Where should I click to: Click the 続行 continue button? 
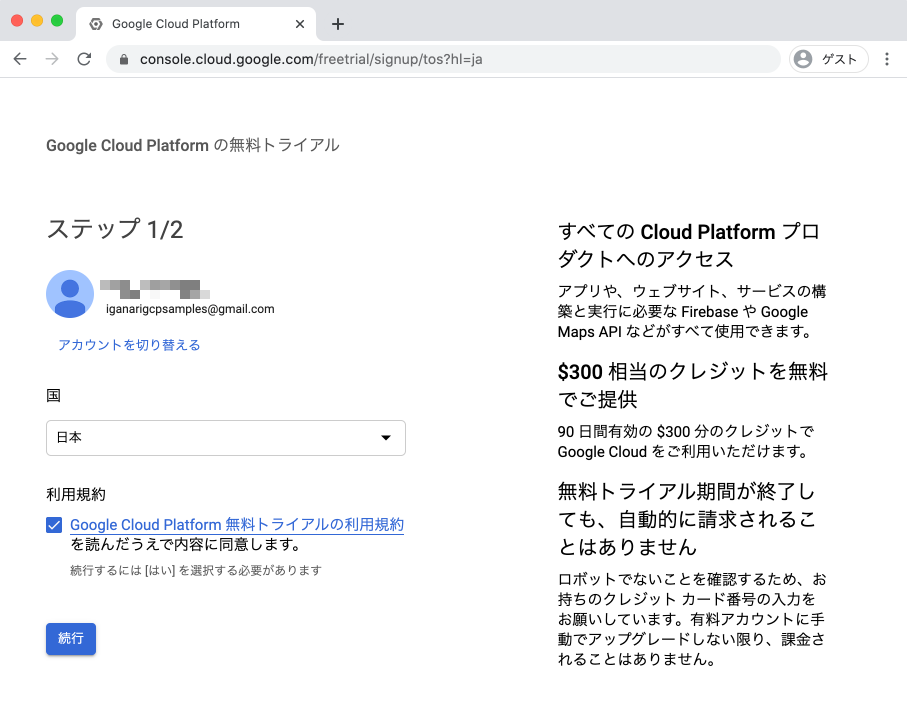pyautogui.click(x=71, y=638)
